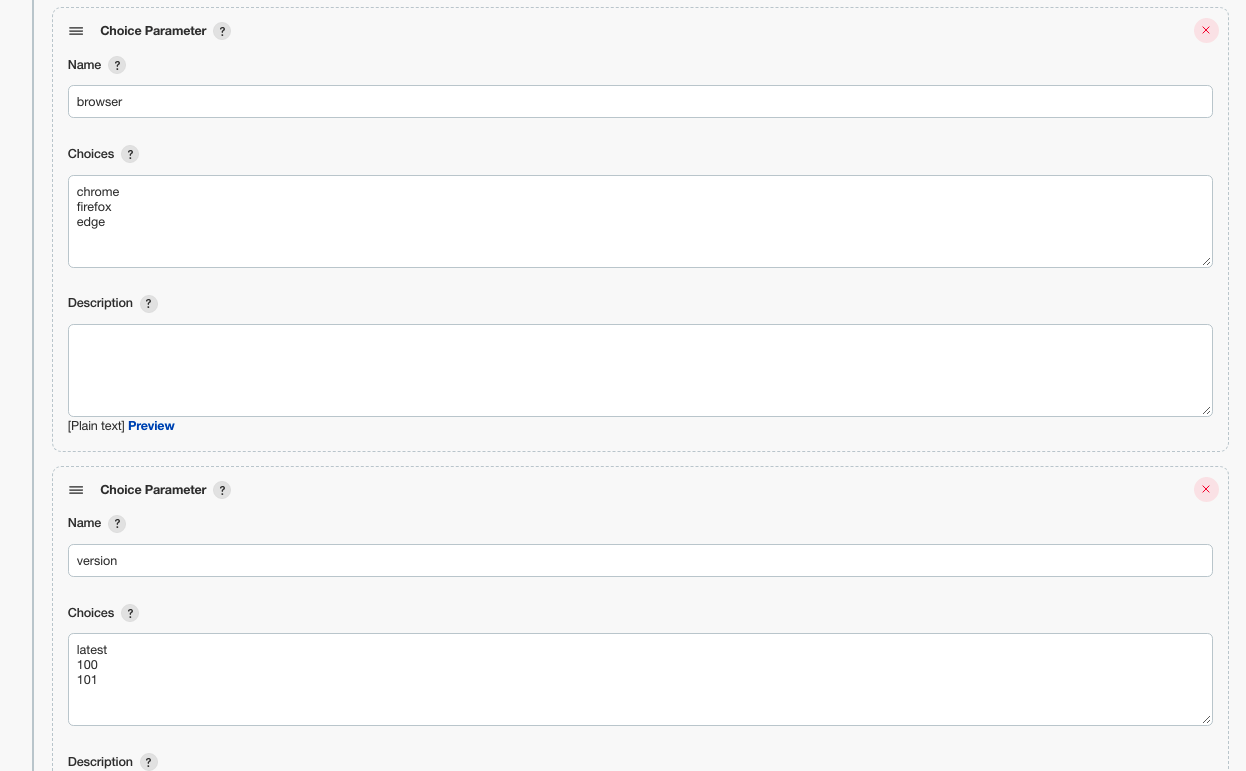1246x771 pixels.
Task: Show help for browser Choices field
Action: 130,154
